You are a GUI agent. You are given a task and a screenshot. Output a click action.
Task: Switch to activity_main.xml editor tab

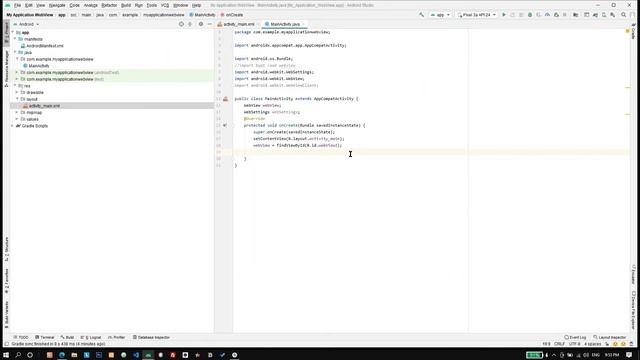(238, 24)
